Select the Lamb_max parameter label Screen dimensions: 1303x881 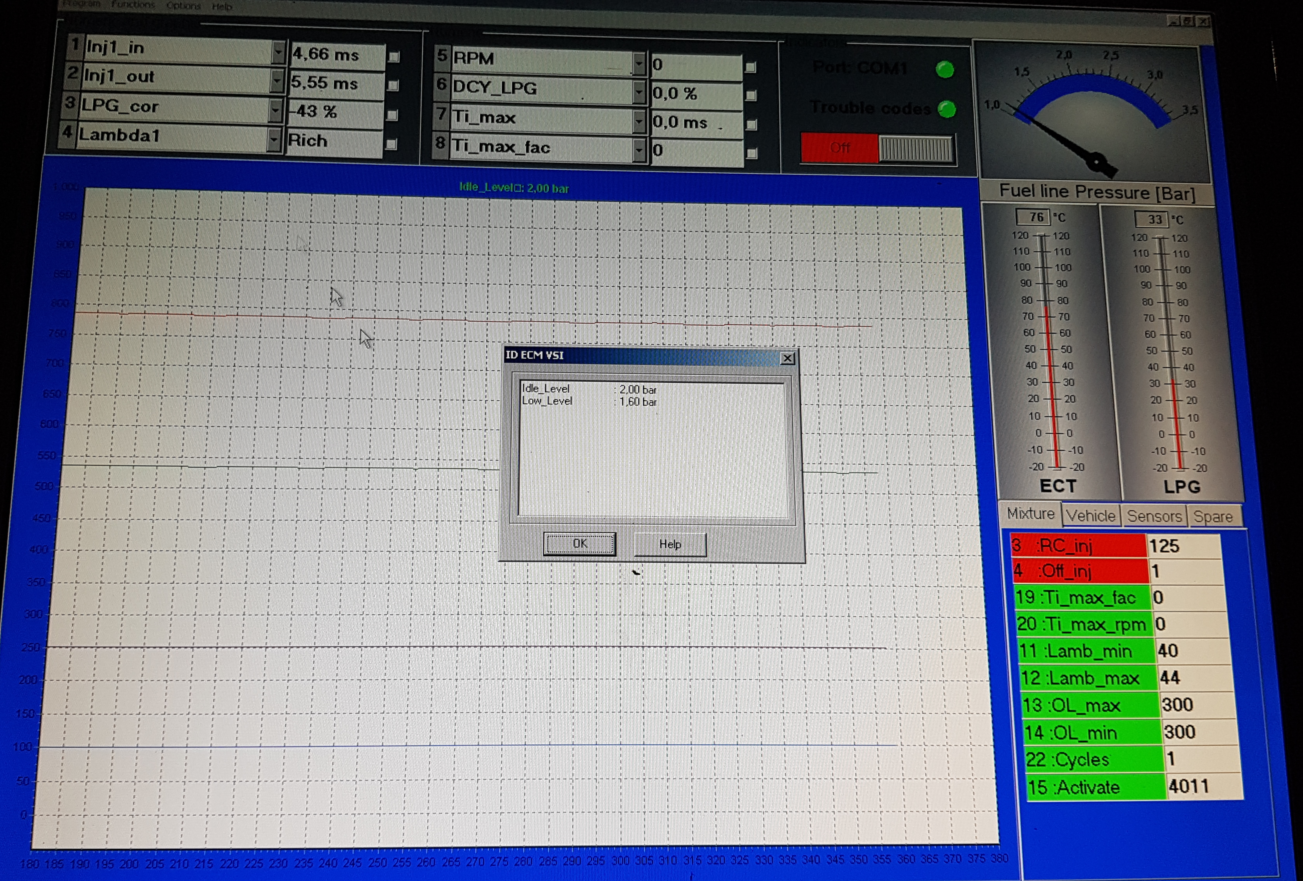(x=1088, y=678)
